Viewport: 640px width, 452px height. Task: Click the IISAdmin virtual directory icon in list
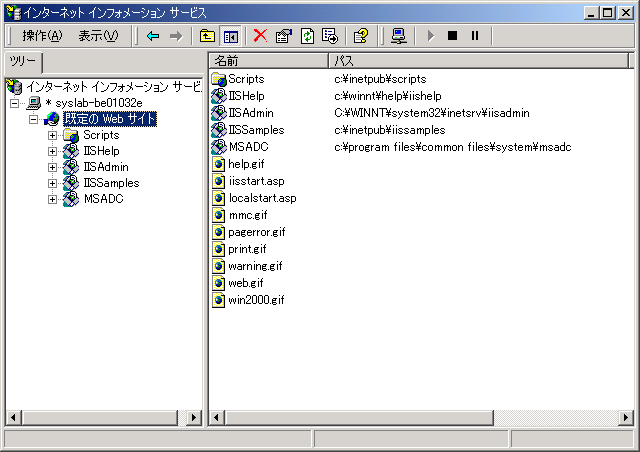(219, 113)
